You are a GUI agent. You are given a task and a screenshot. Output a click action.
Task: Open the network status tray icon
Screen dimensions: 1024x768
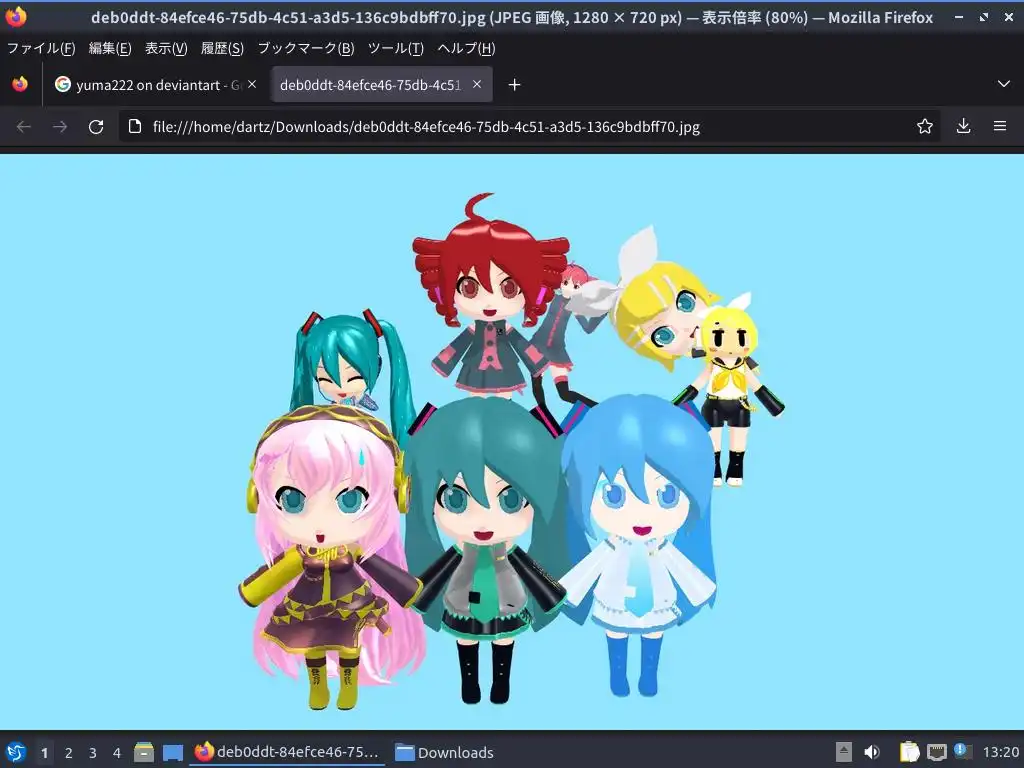point(936,752)
